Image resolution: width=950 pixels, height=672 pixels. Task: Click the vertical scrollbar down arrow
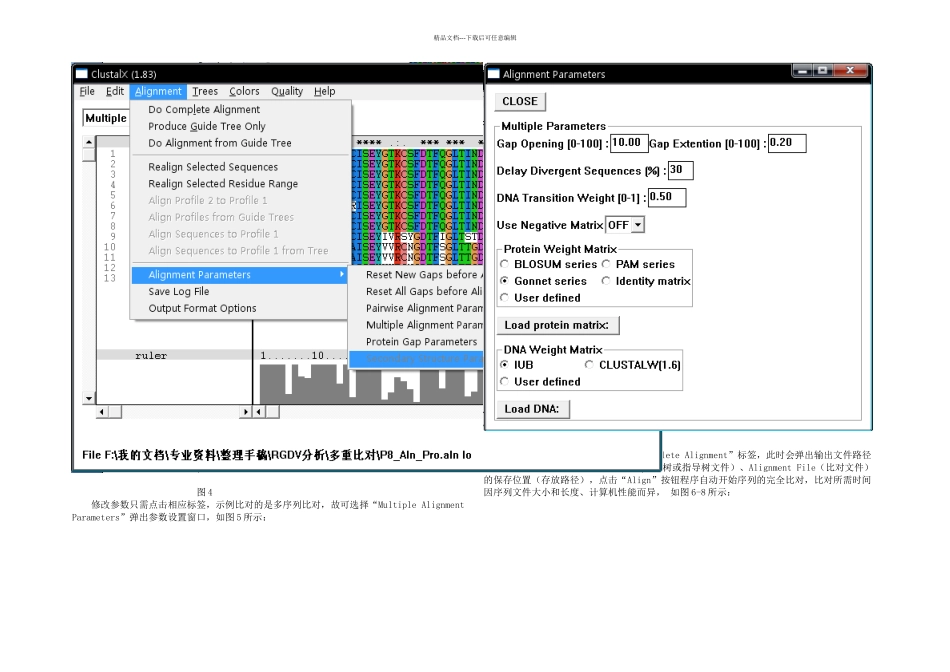pyautogui.click(x=89, y=398)
